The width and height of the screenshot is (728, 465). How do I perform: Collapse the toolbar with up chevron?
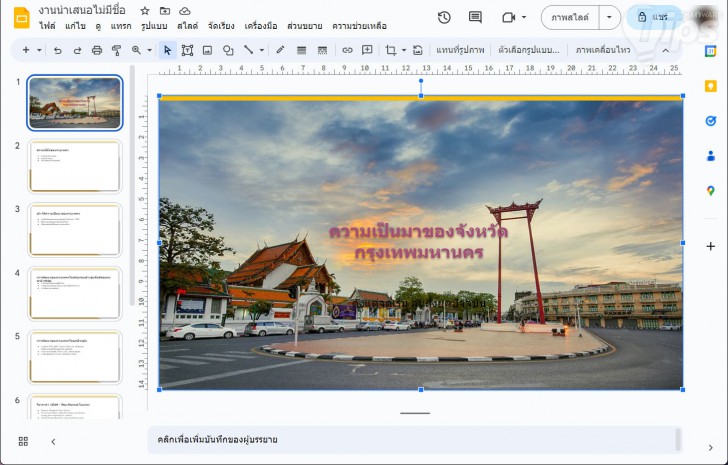point(665,50)
